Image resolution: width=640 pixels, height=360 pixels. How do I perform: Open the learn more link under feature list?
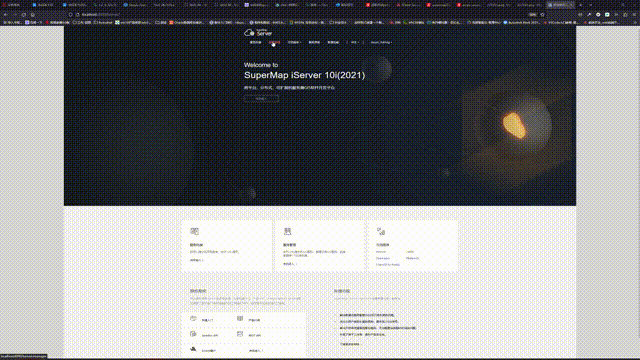point(351,344)
